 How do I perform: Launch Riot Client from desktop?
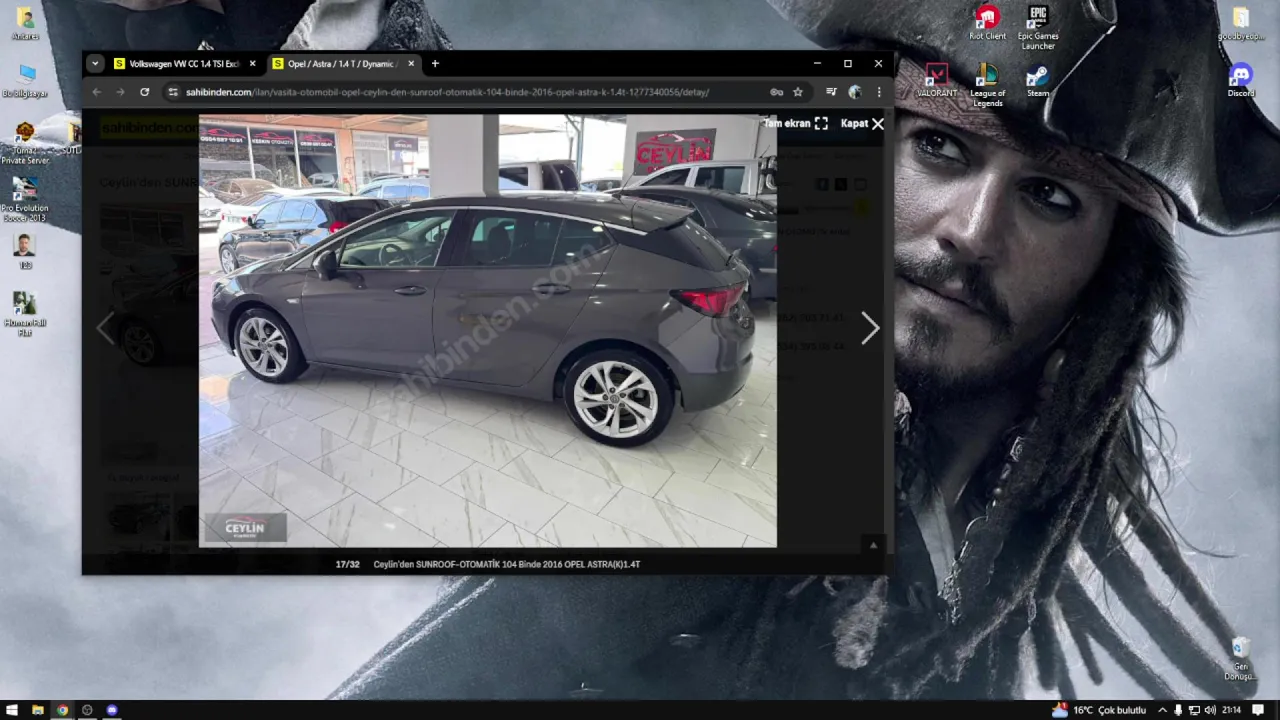987,24
